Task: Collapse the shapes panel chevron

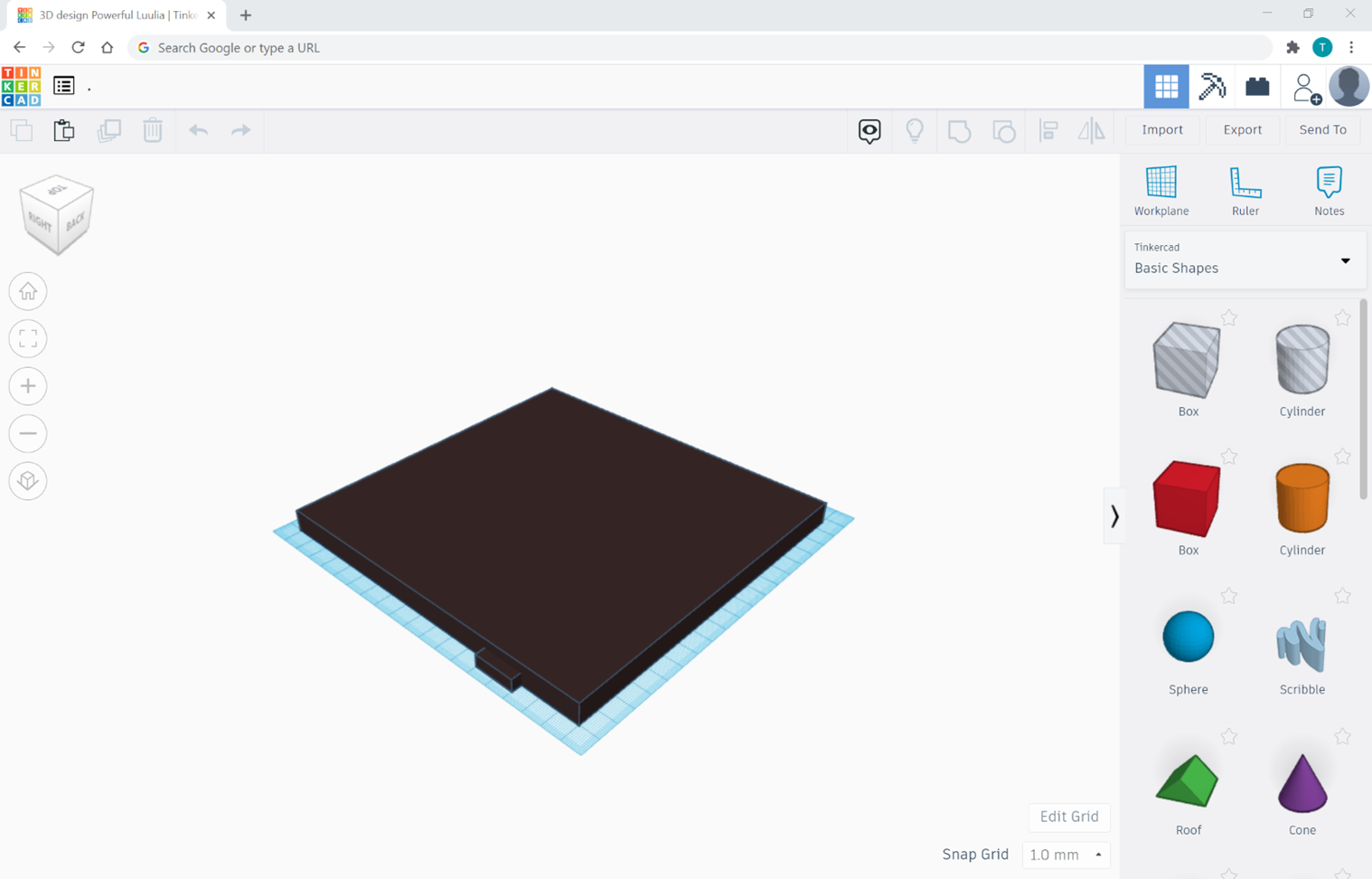Action: tap(1114, 516)
